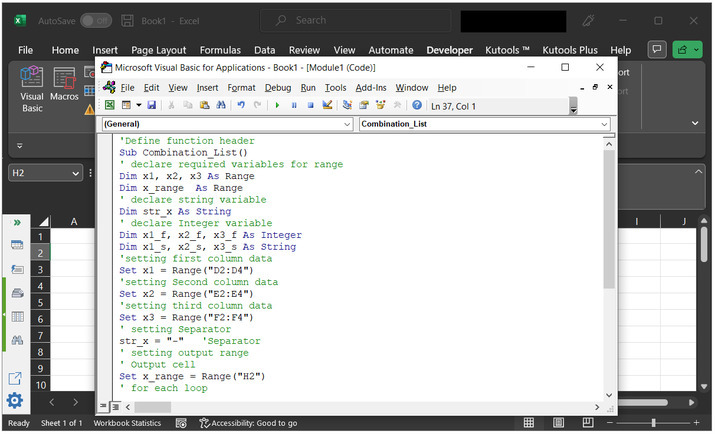Click the Find binoculars icon in VBA toolbar
Image resolution: width=715 pixels, height=434 pixels.
point(219,105)
